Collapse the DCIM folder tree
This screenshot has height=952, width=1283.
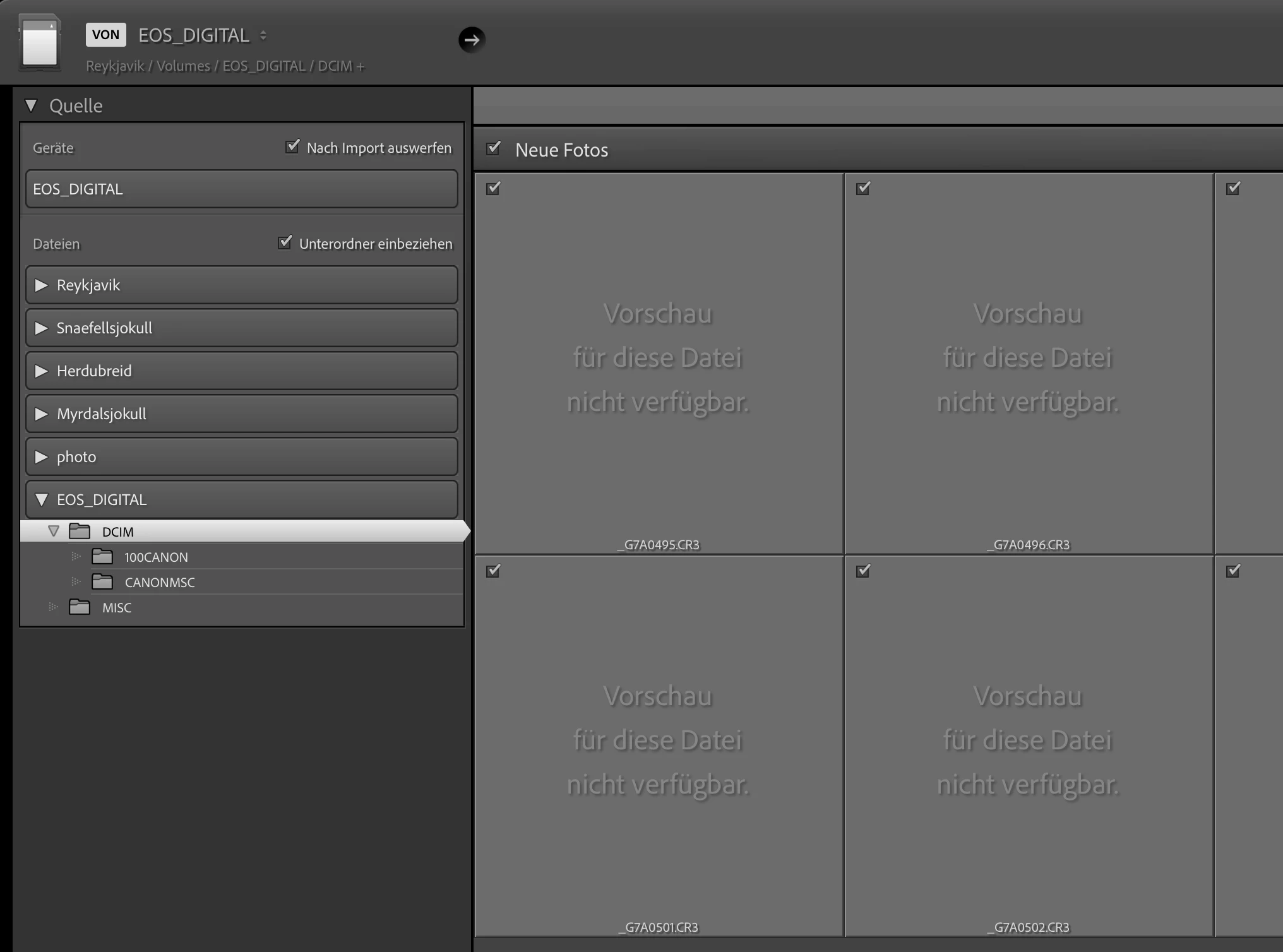pyautogui.click(x=54, y=532)
